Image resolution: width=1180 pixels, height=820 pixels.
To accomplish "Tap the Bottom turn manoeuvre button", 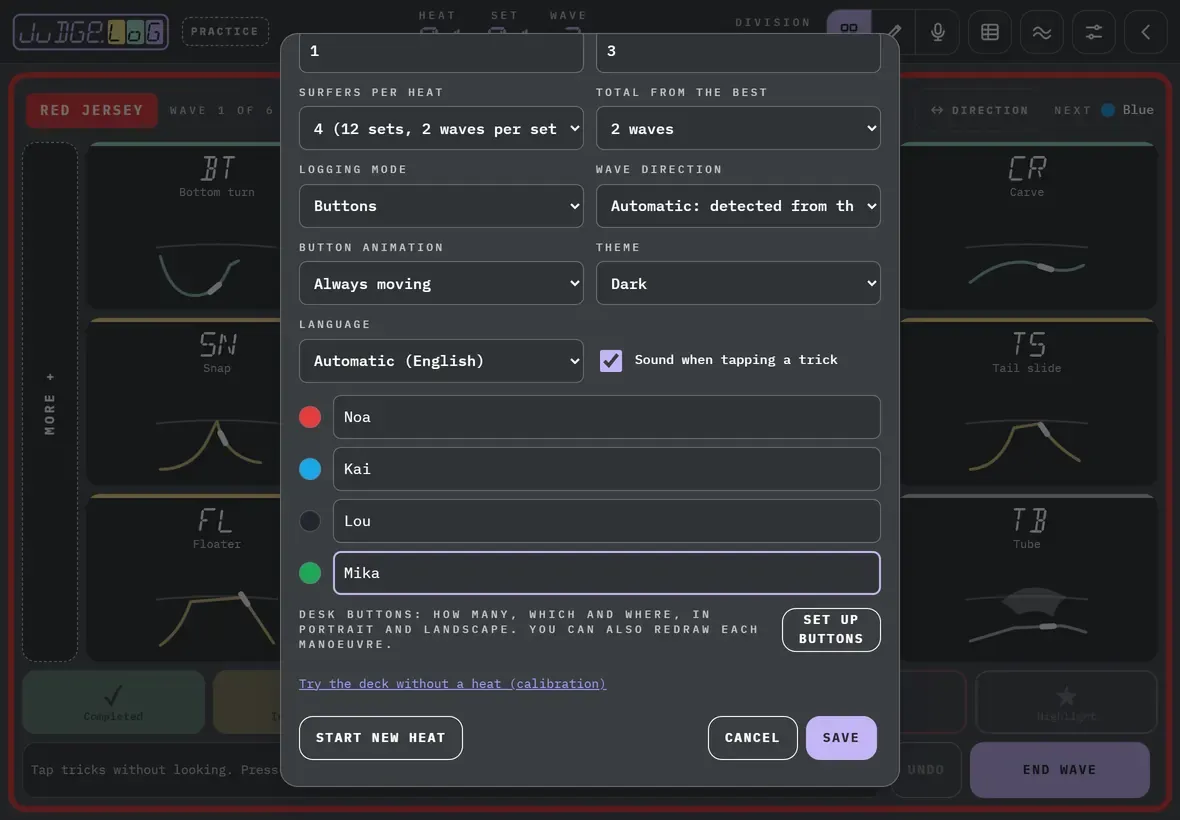I will point(185,226).
